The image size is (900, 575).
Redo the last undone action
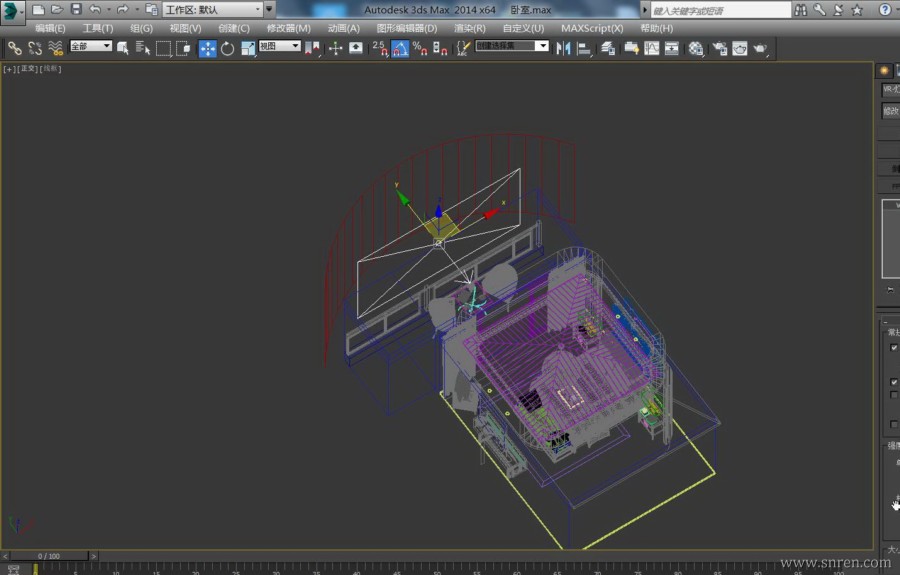123,9
